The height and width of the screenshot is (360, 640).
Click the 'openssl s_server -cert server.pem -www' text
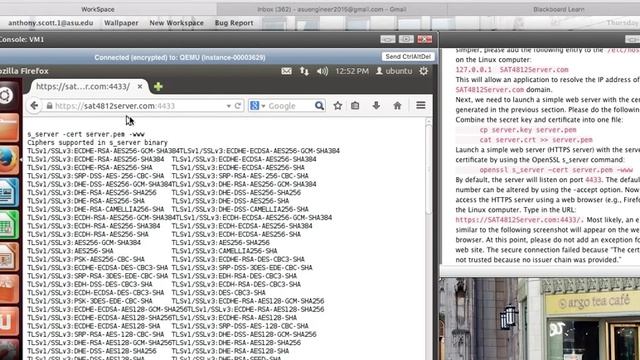point(556,170)
